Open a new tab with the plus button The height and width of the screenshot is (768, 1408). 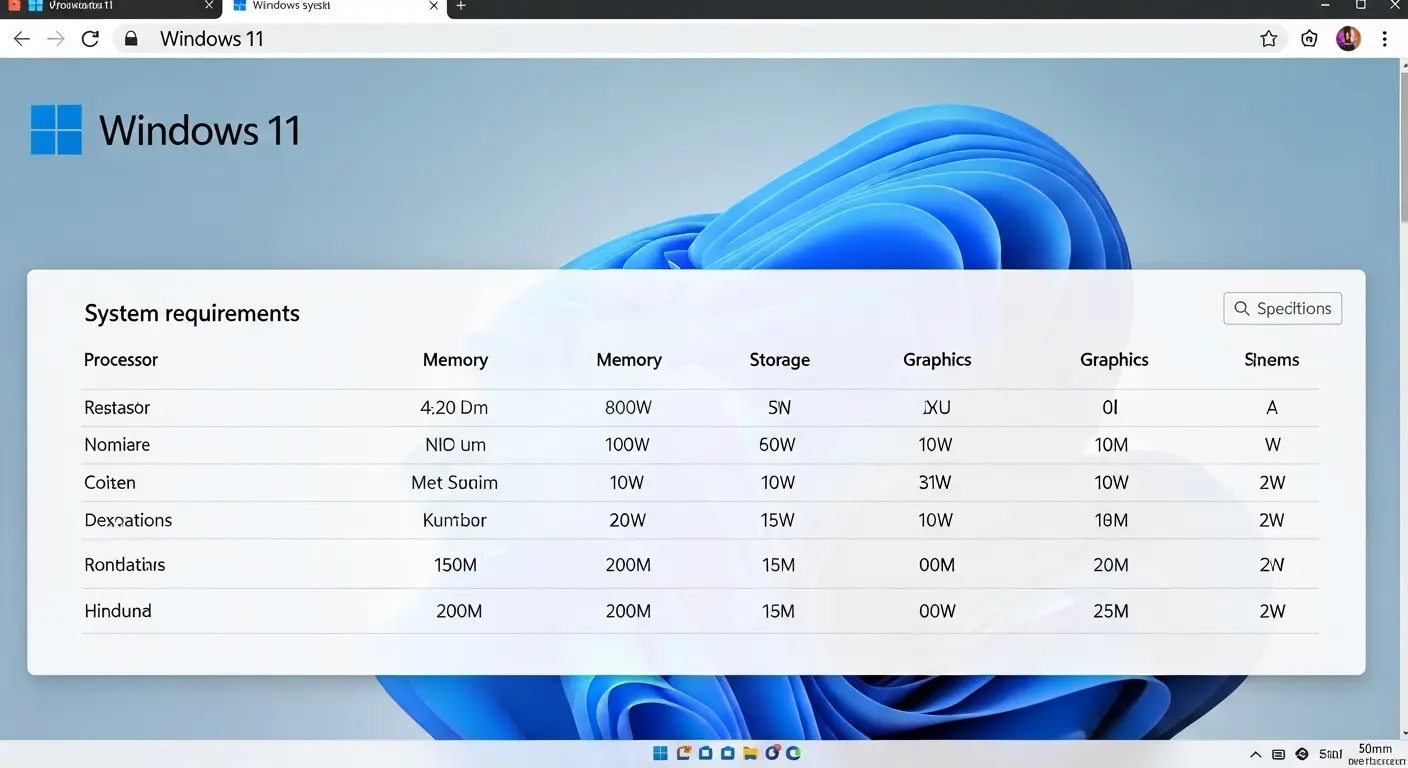[x=461, y=6]
